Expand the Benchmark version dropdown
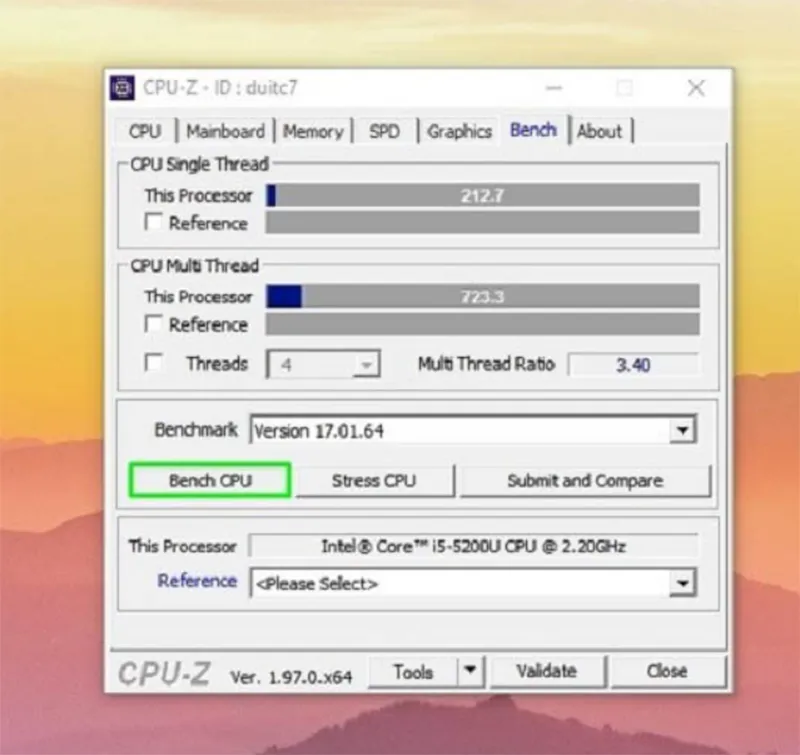The width and height of the screenshot is (800, 755). pos(683,431)
